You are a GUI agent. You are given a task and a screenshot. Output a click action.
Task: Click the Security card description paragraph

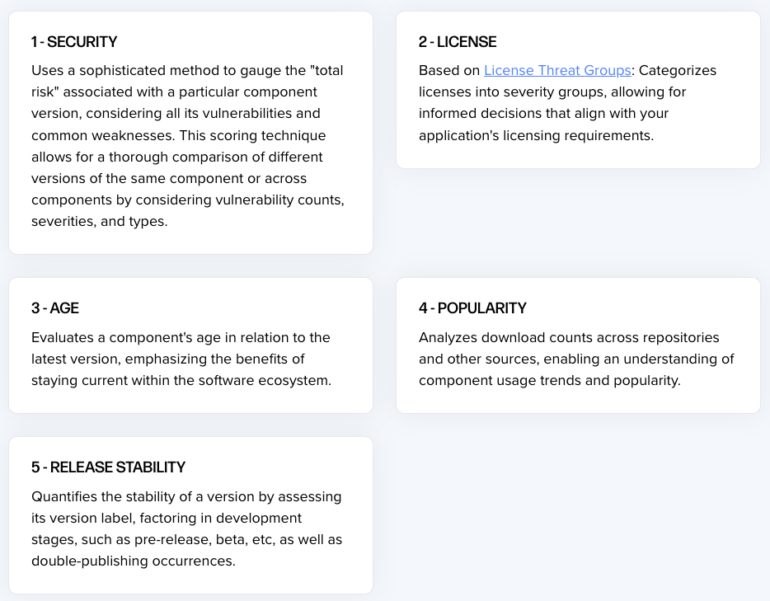(x=188, y=146)
